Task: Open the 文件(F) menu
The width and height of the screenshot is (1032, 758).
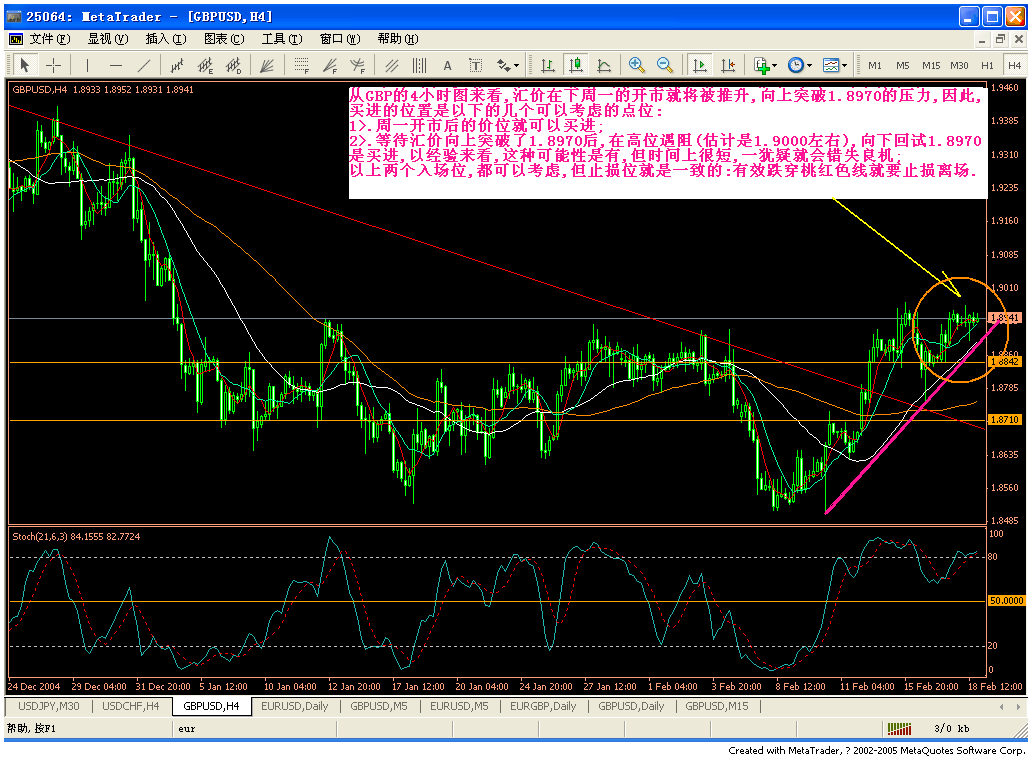Action: click(x=50, y=39)
